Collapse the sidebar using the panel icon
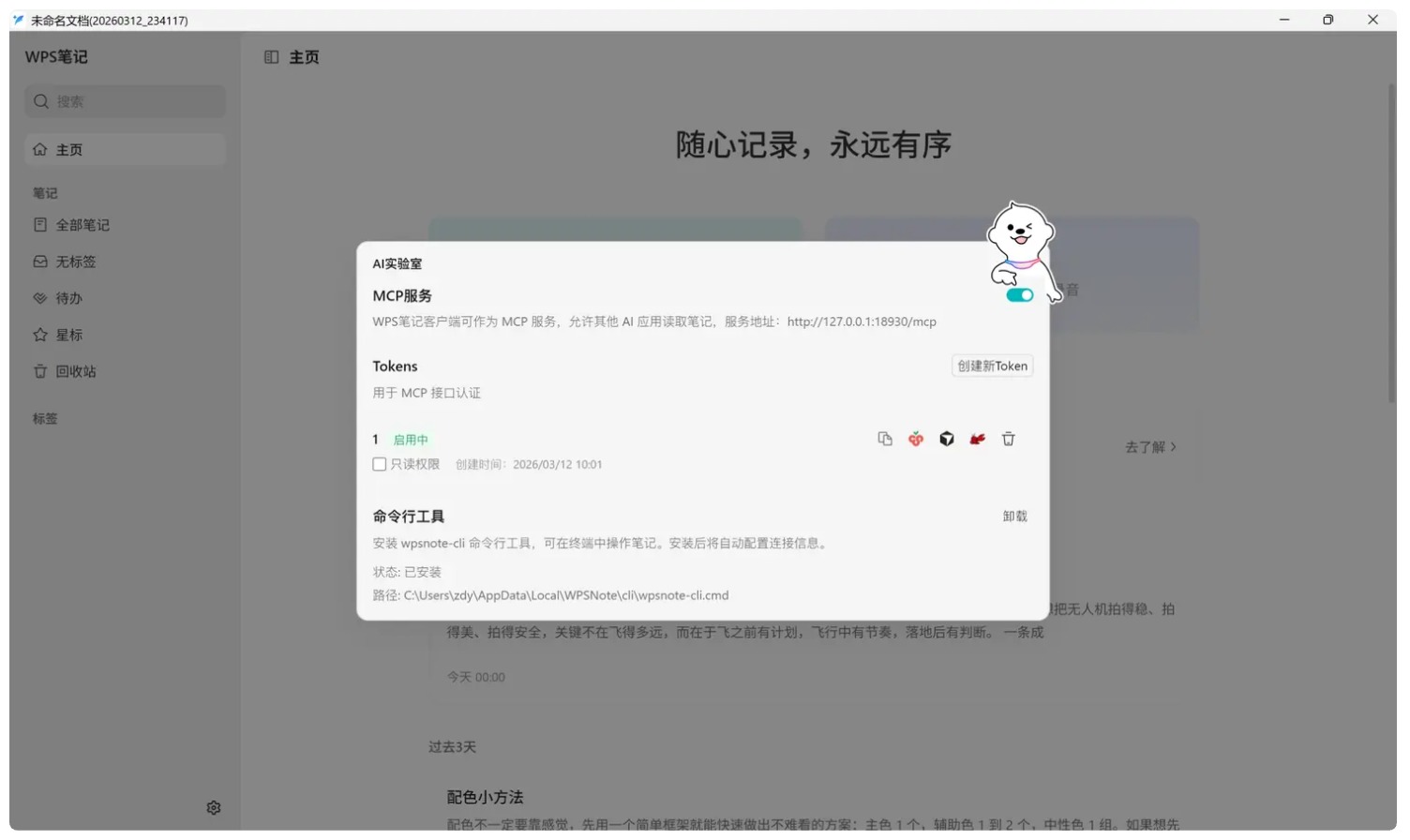The image size is (1410, 840). click(271, 57)
